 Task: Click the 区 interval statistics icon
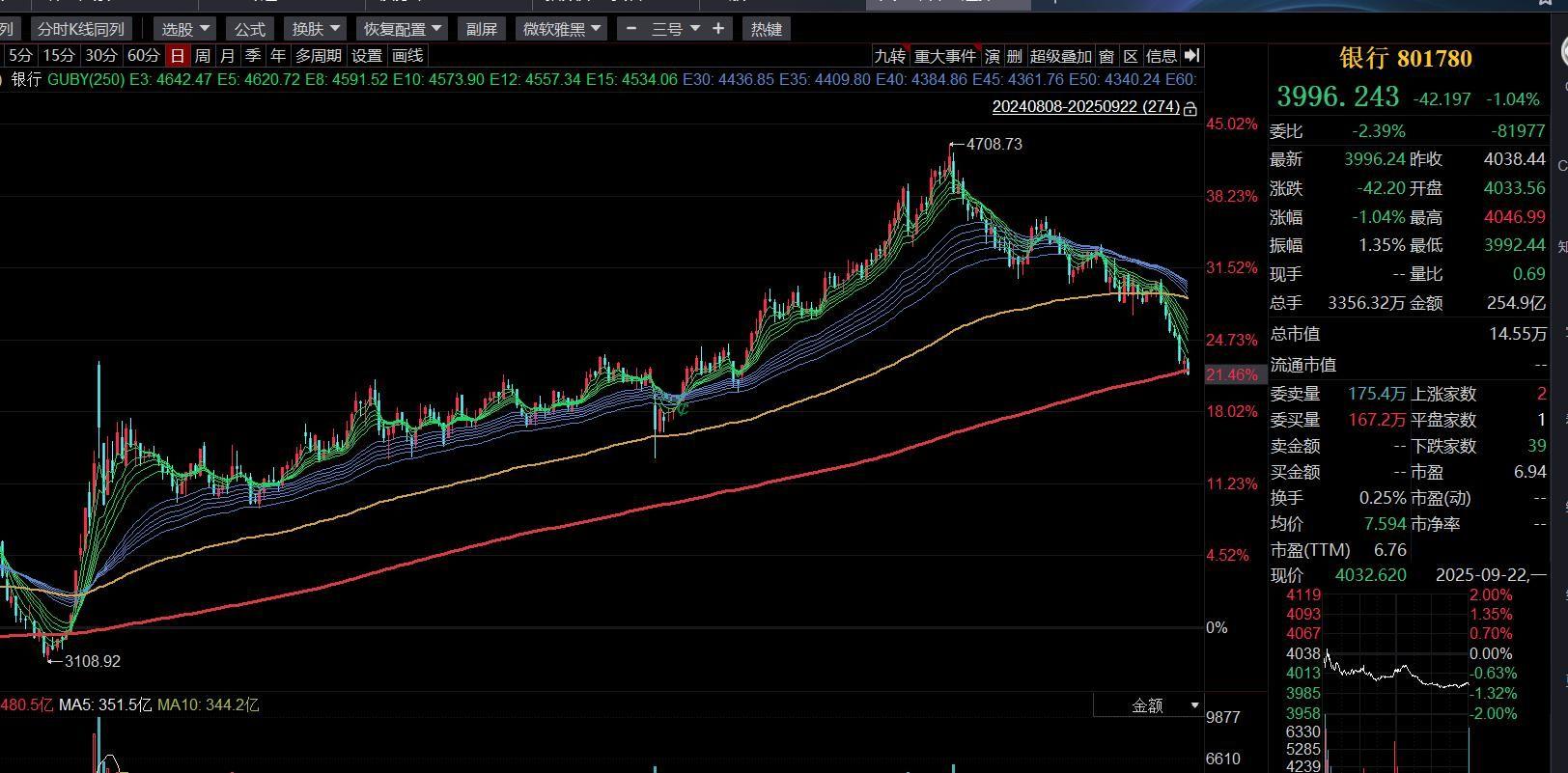1131,56
